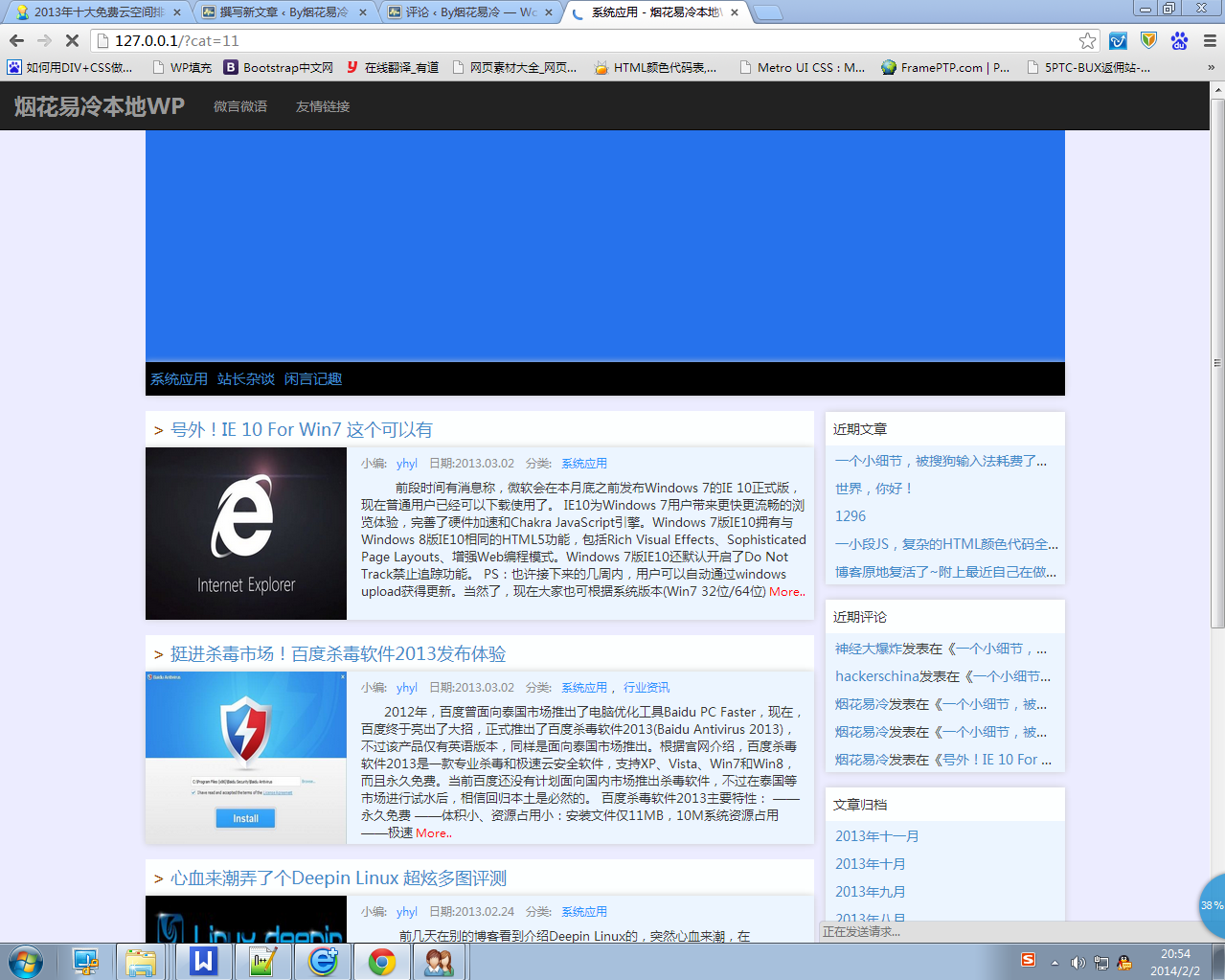This screenshot has height=980, width=1225.
Task: Click the Baidu paw extension icon
Action: tap(1179, 40)
